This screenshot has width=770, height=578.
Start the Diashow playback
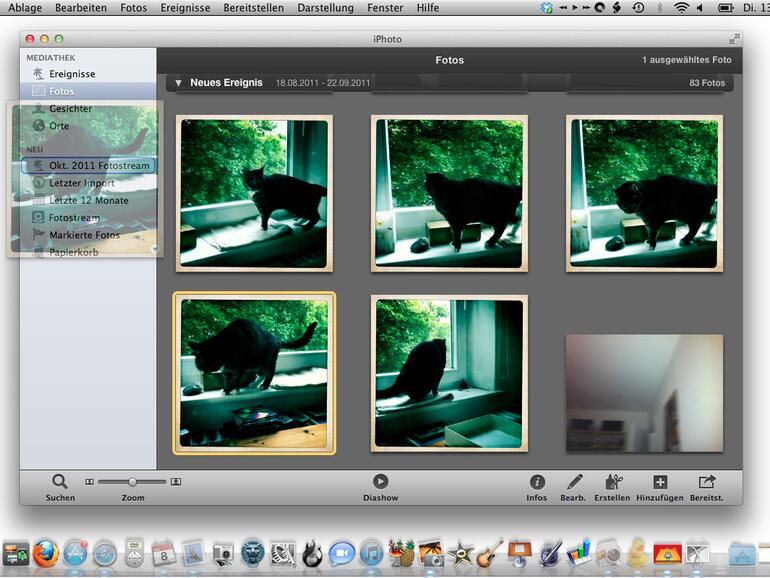point(380,481)
